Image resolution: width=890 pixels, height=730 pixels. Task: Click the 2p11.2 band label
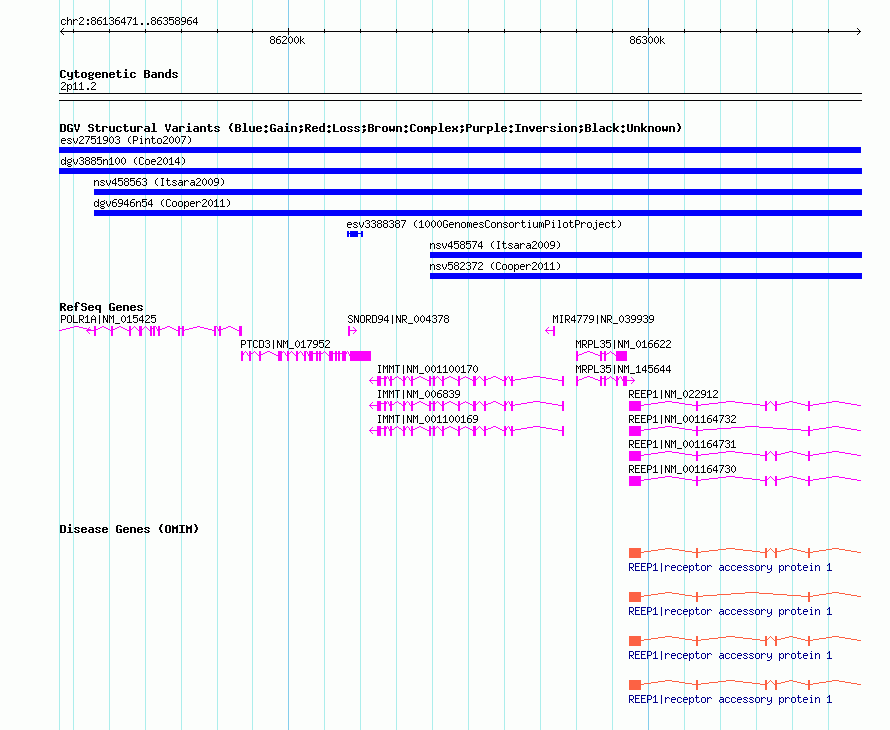point(78,86)
